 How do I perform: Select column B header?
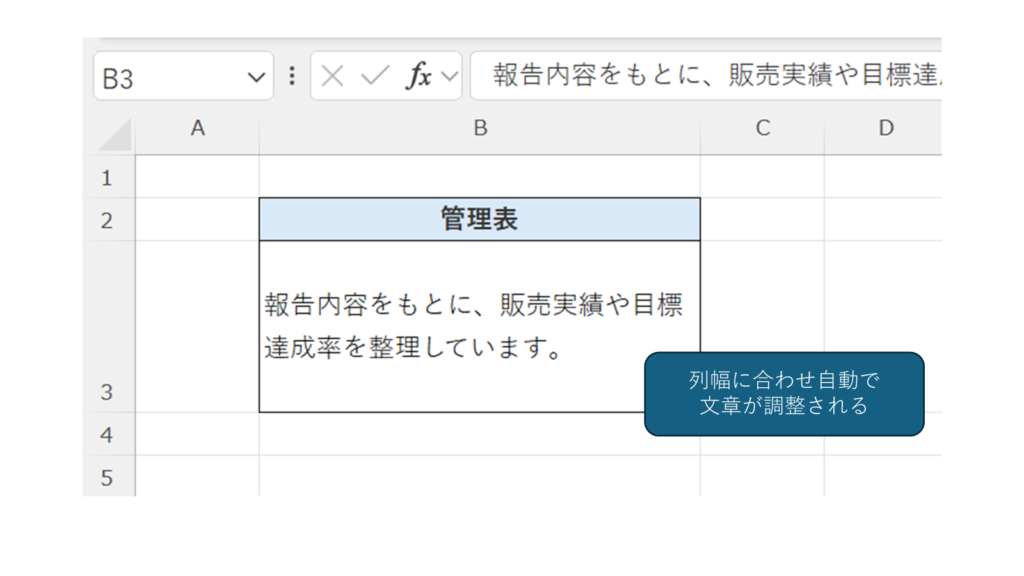coord(480,128)
